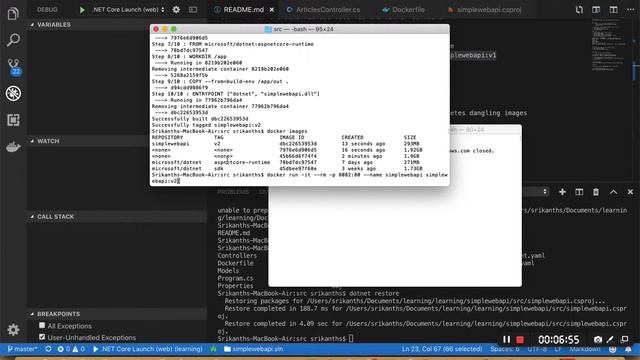
Task: Click 'simplewebapi' repository row in docker images
Action: pyautogui.click(x=287, y=144)
